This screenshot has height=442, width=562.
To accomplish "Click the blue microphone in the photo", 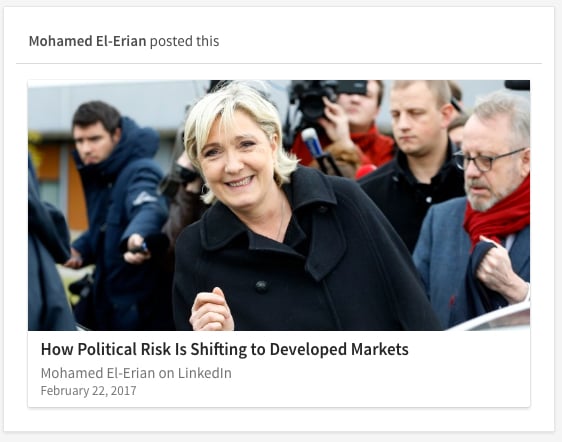I will (x=313, y=142).
